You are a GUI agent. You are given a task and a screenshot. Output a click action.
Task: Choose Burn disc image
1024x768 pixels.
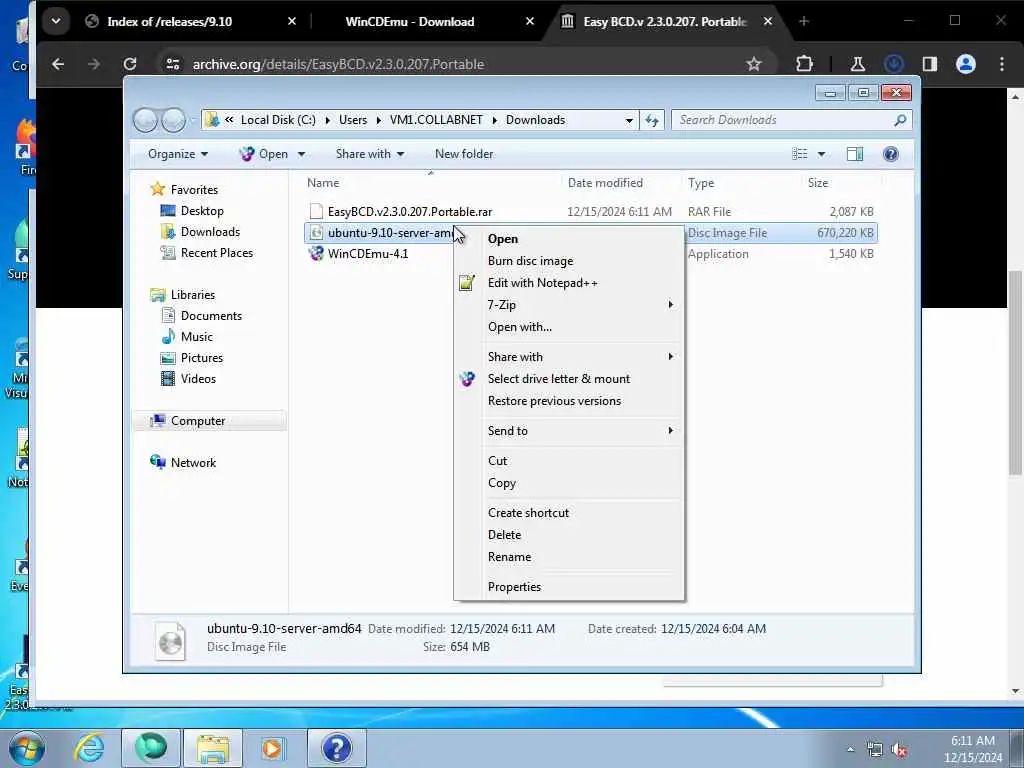(x=530, y=261)
